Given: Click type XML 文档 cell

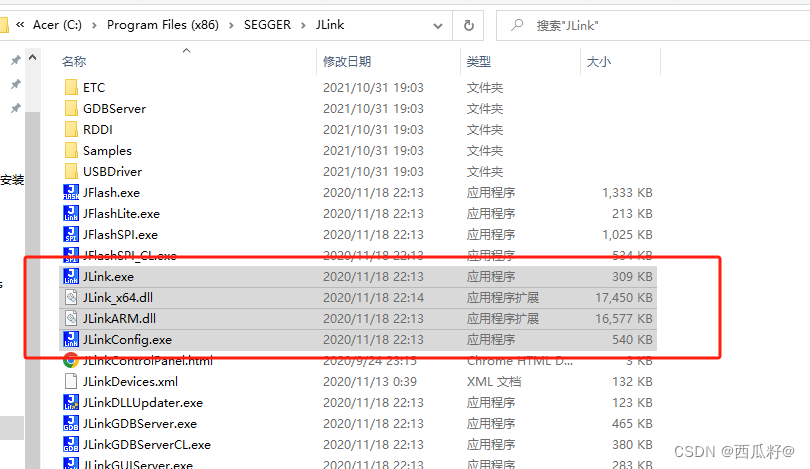Looking at the screenshot, I should [x=494, y=382].
